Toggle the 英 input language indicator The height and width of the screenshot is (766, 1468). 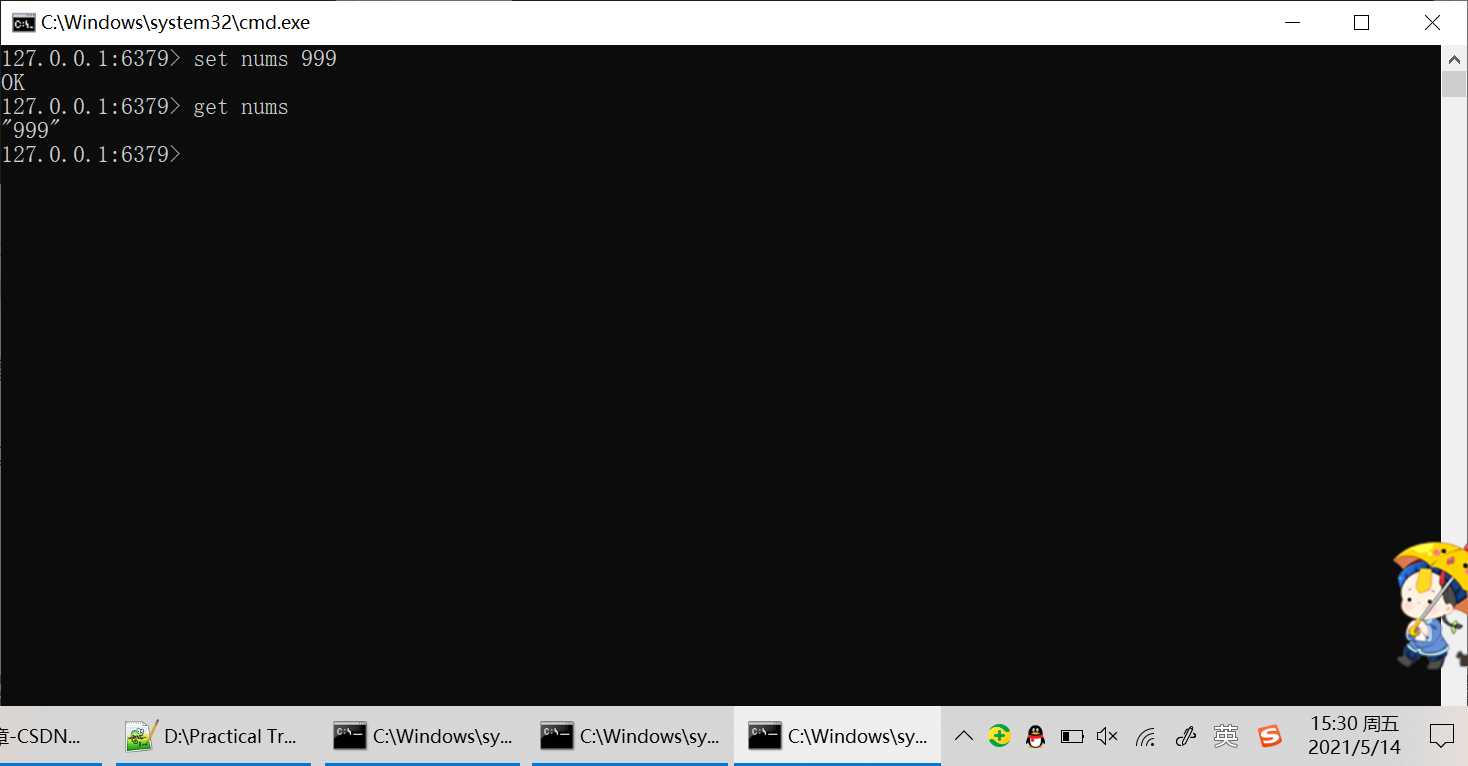[x=1226, y=736]
